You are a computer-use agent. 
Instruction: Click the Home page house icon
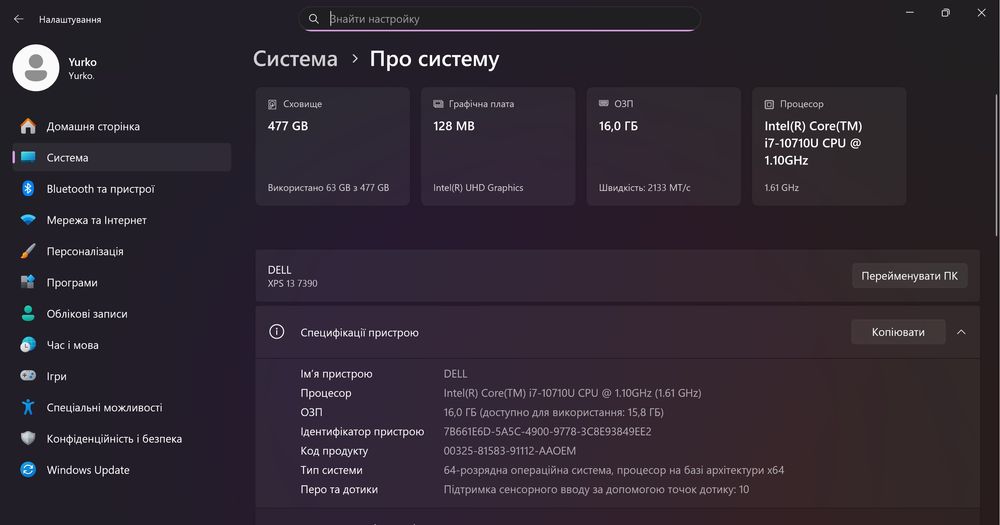pos(28,126)
